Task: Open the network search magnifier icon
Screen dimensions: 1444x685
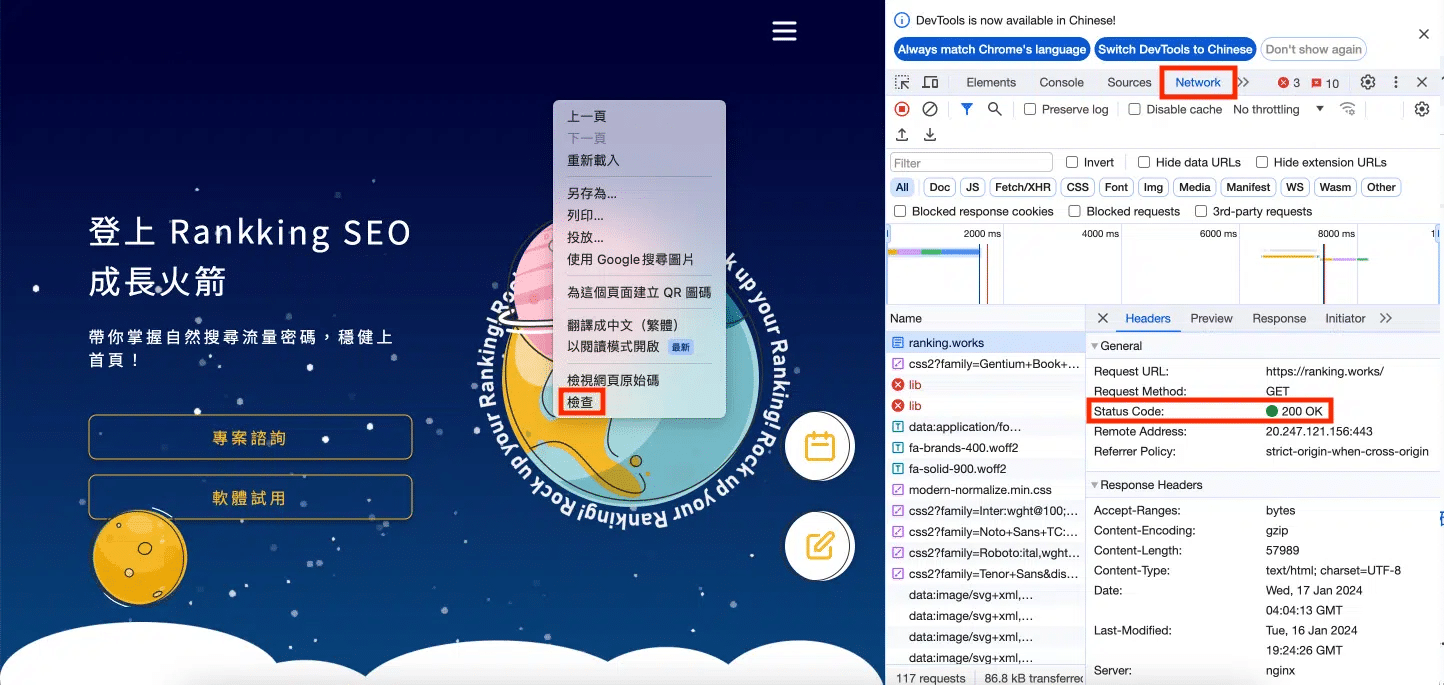Action: pos(995,109)
